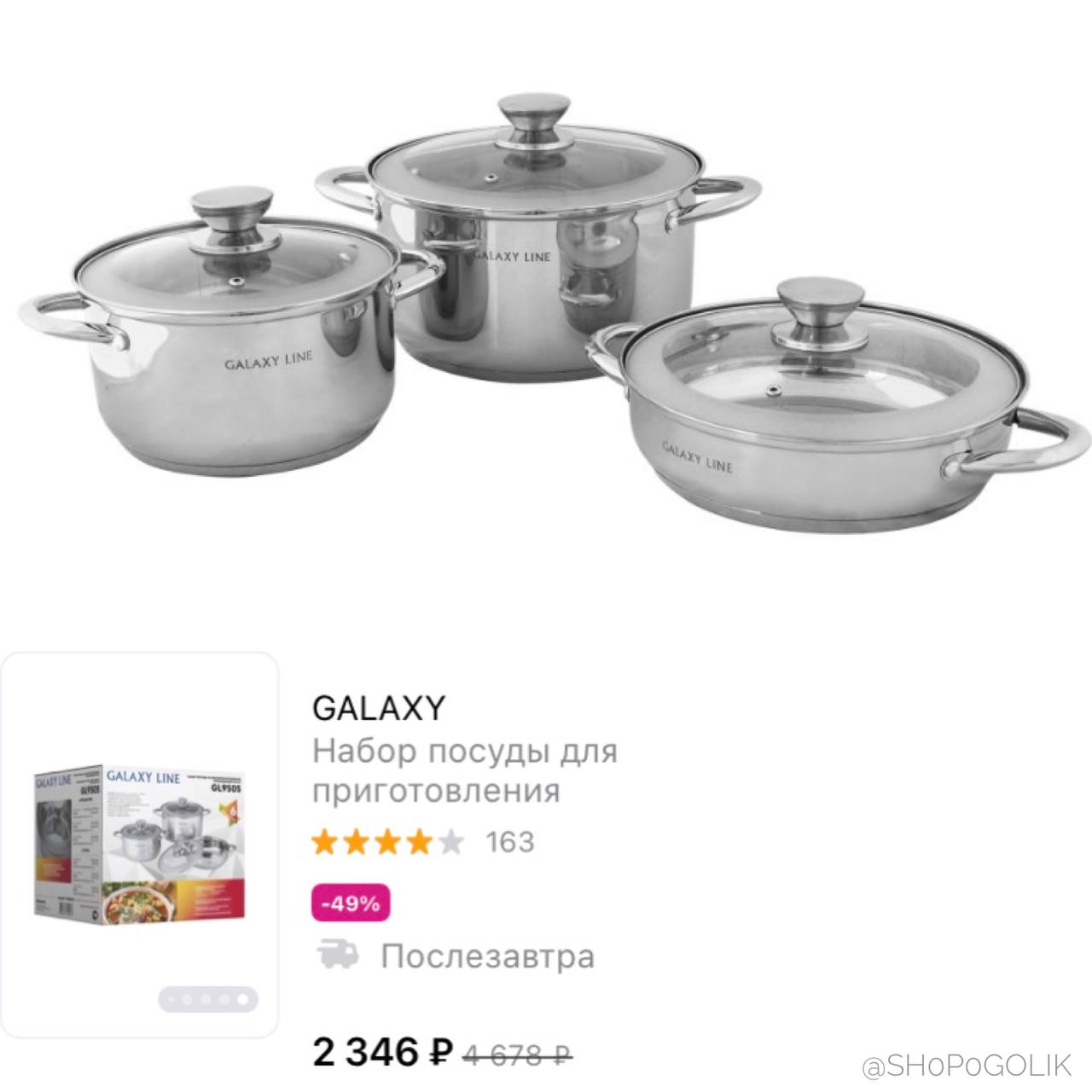
Task: Click the 'Послезавтра' delivery date label
Action: [x=487, y=955]
